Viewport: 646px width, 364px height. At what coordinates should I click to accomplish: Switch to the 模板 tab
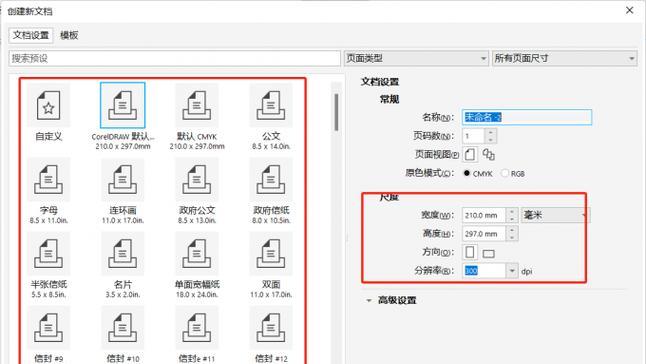coord(69,35)
